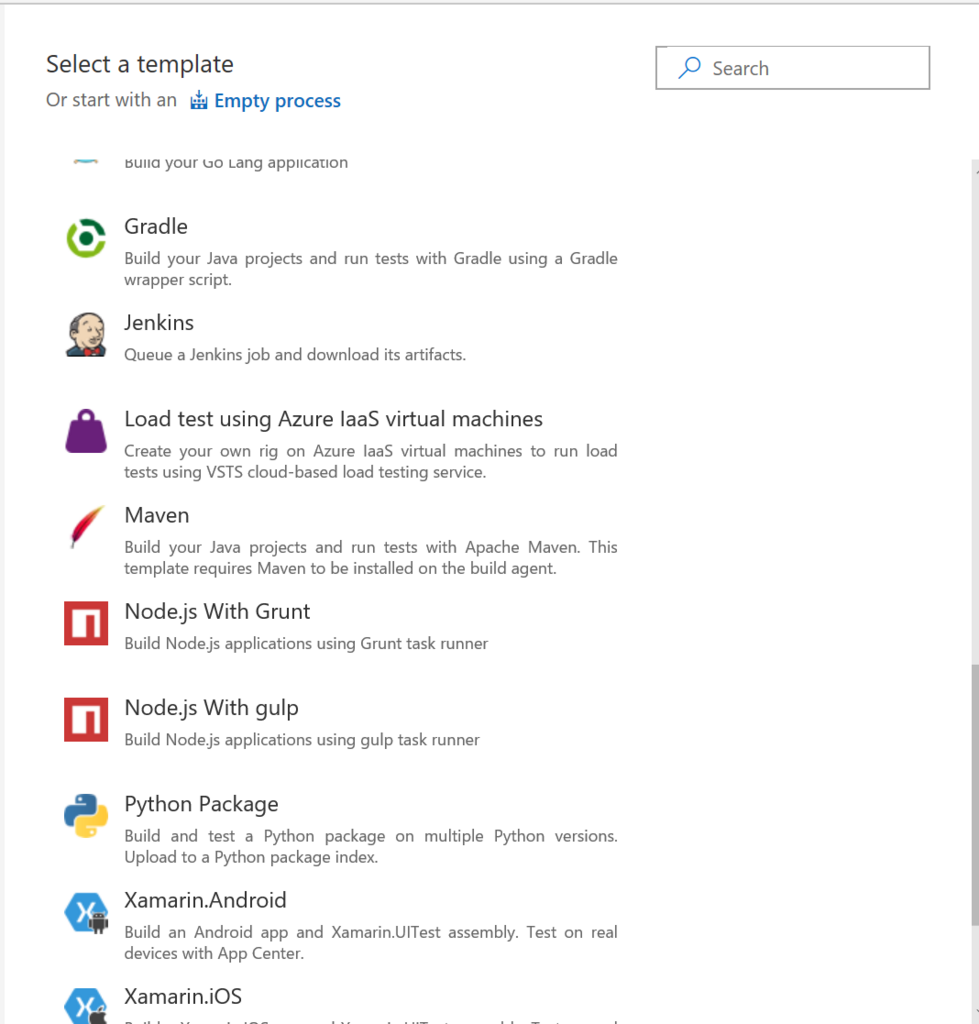This screenshot has width=979, height=1024.
Task: Click the Xamarin.iOS icon
Action: click(x=86, y=1006)
